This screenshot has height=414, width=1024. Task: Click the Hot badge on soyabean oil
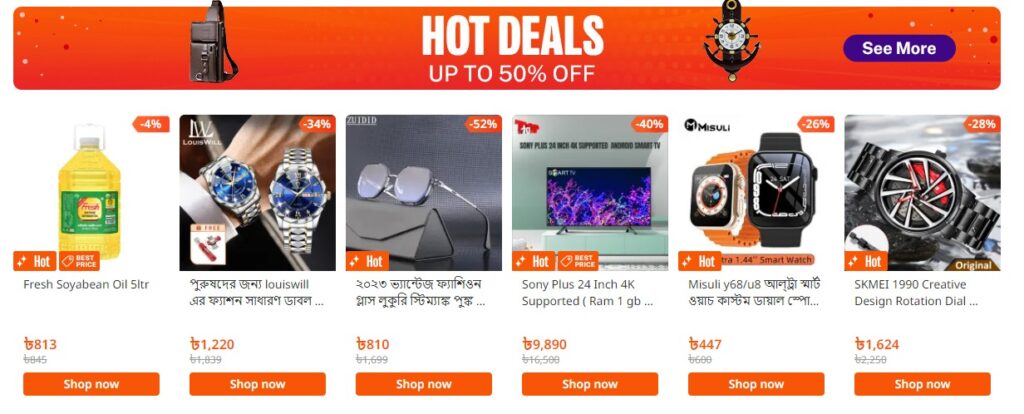pos(35,261)
